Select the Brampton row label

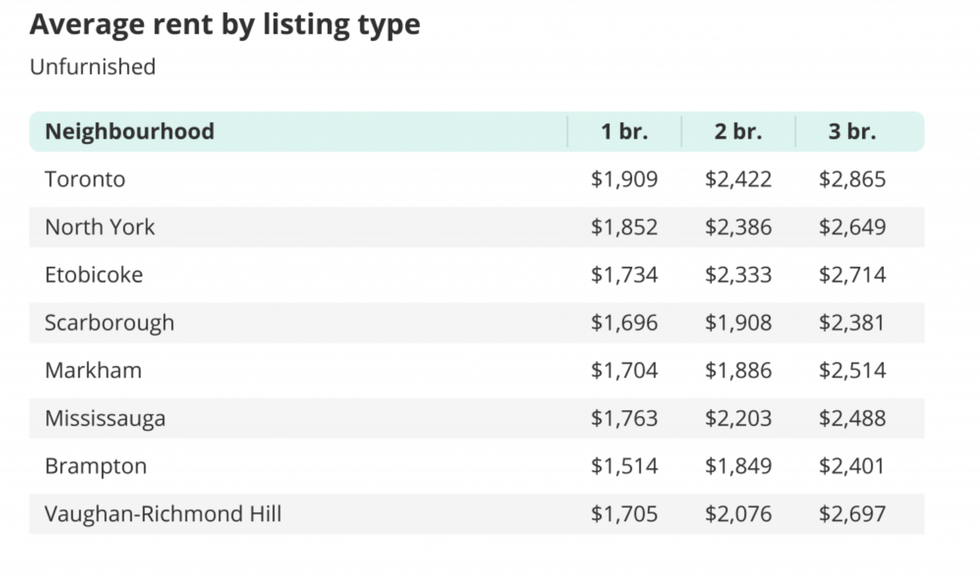(x=96, y=466)
